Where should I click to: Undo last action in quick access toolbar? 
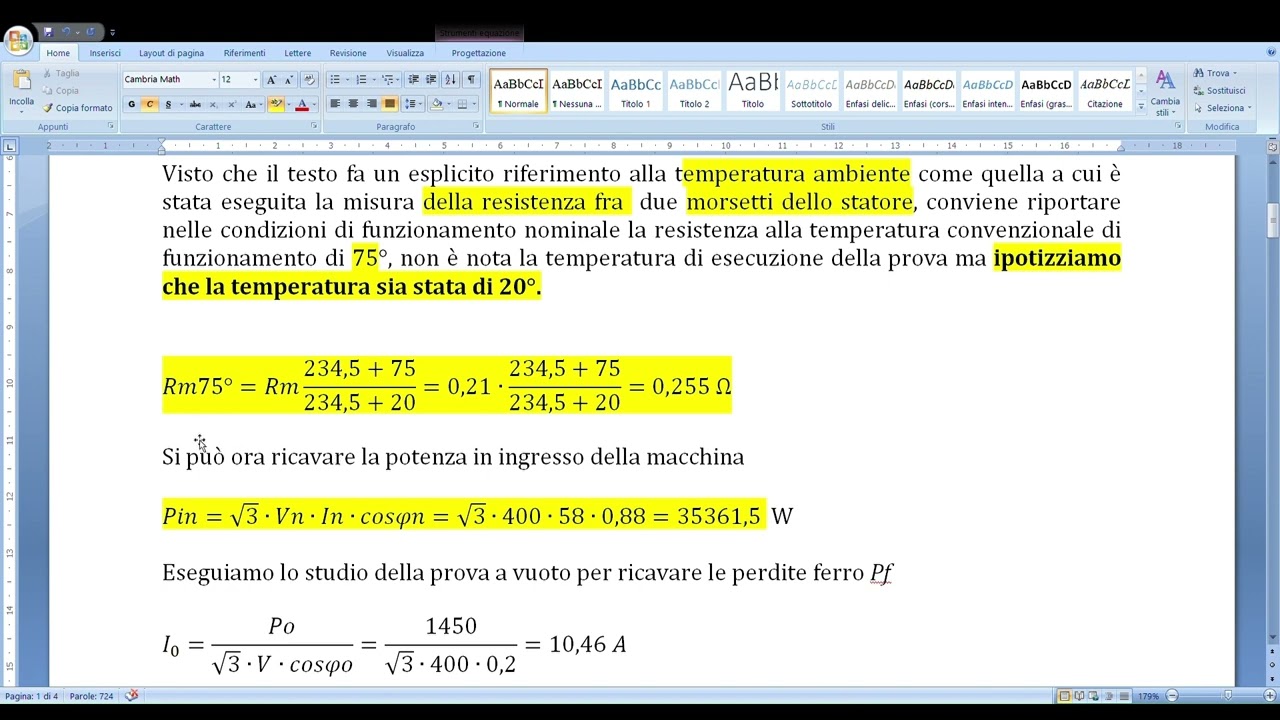tap(67, 32)
